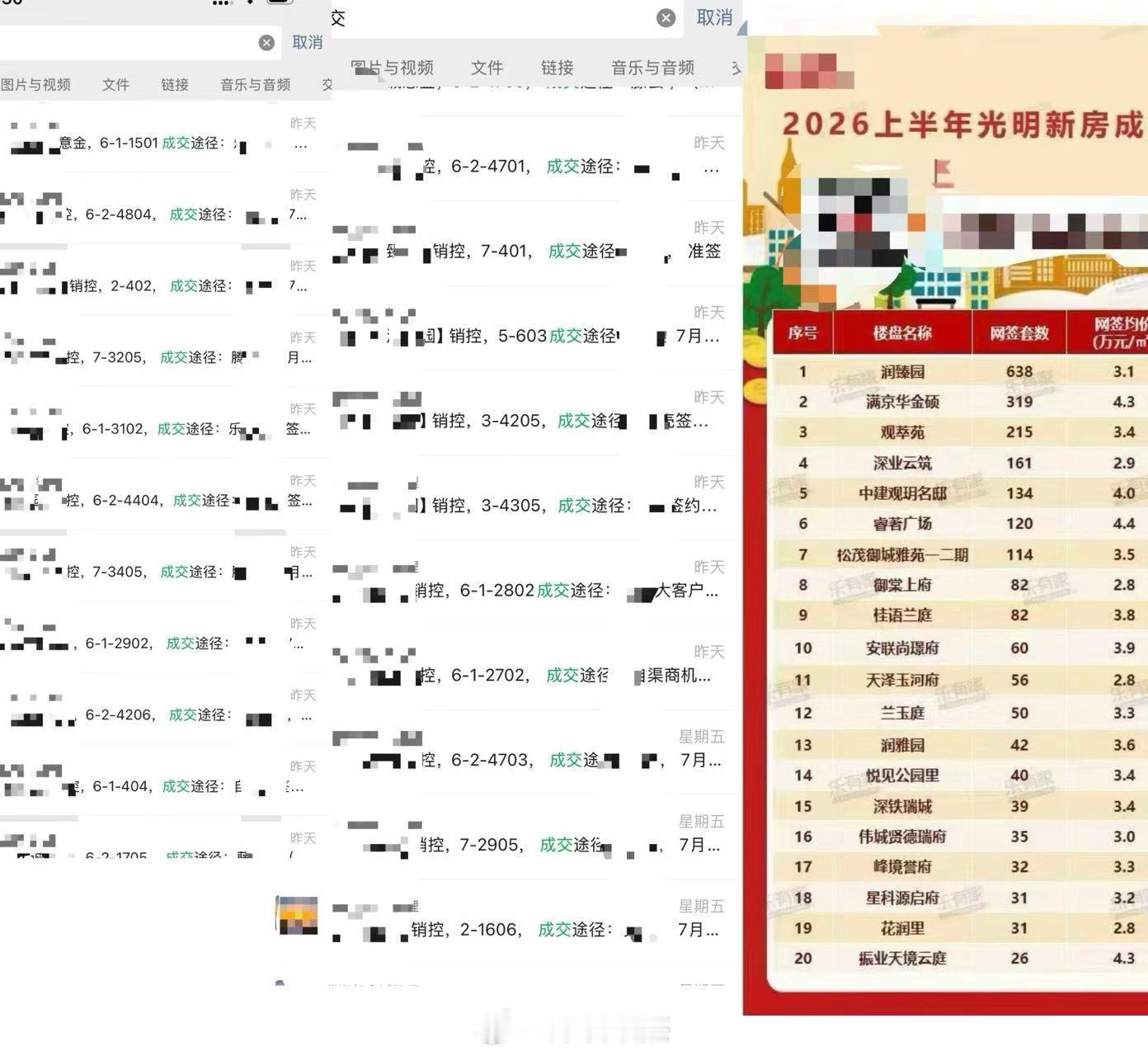The height and width of the screenshot is (1056, 1148).
Task: Open the message result mentioning 3-4205
Action: coord(536,413)
